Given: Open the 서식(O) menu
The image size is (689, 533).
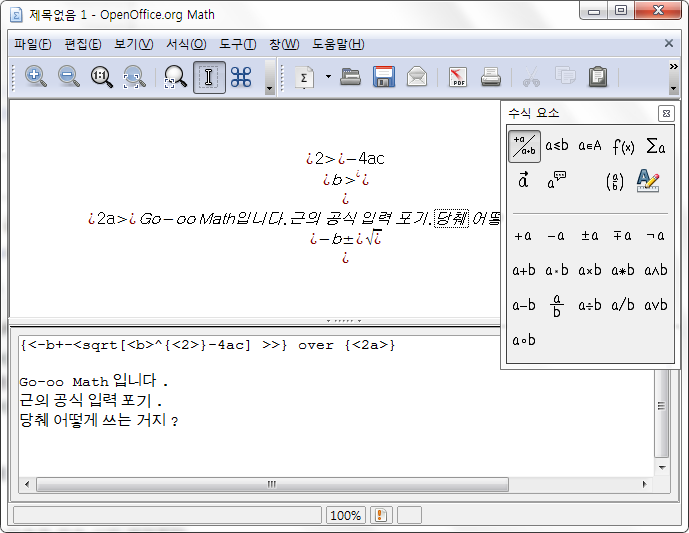Looking at the screenshot, I should 186,44.
